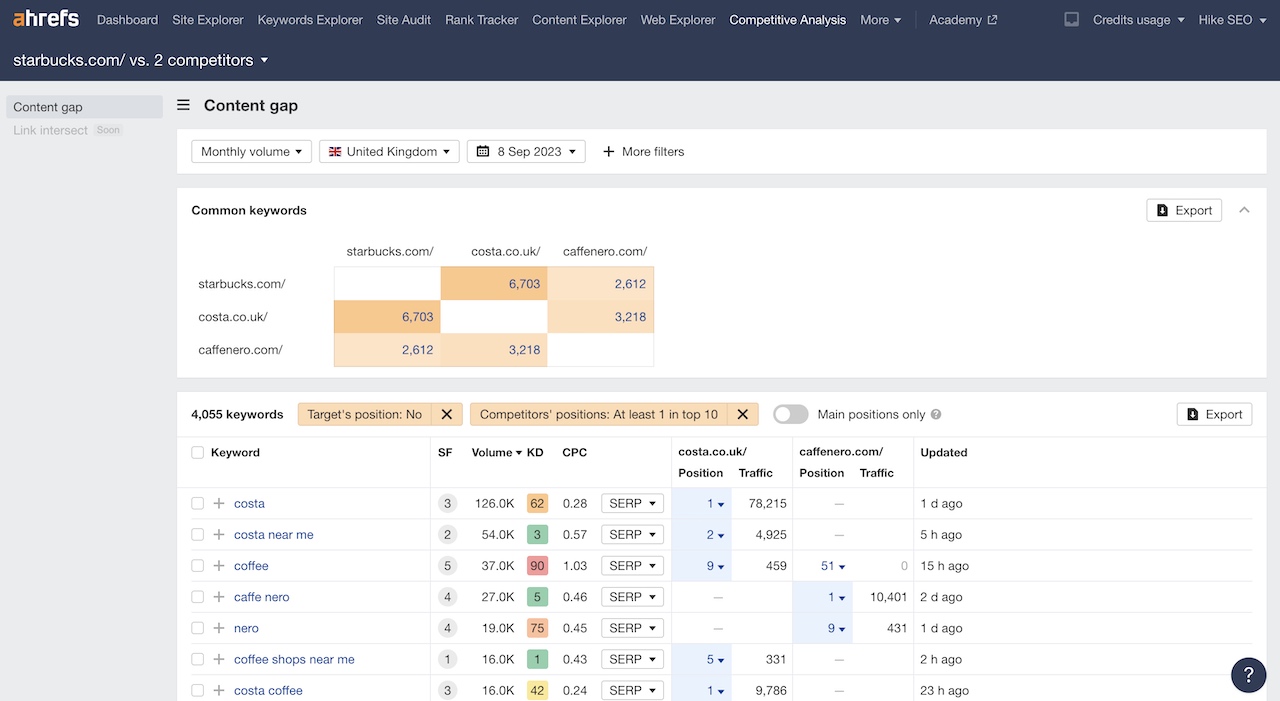This screenshot has width=1280, height=701.
Task: Tick the checkbox for caffe nero
Action: coord(198,597)
